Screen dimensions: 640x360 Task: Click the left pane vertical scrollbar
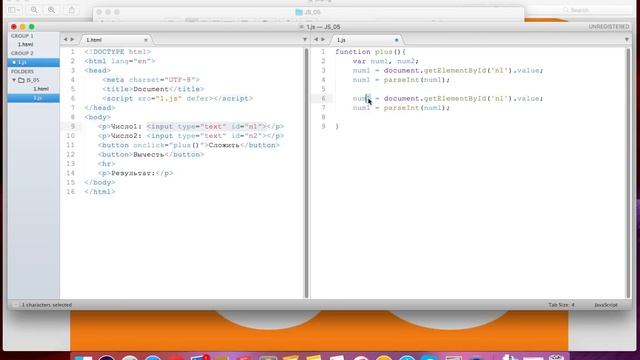[306, 173]
